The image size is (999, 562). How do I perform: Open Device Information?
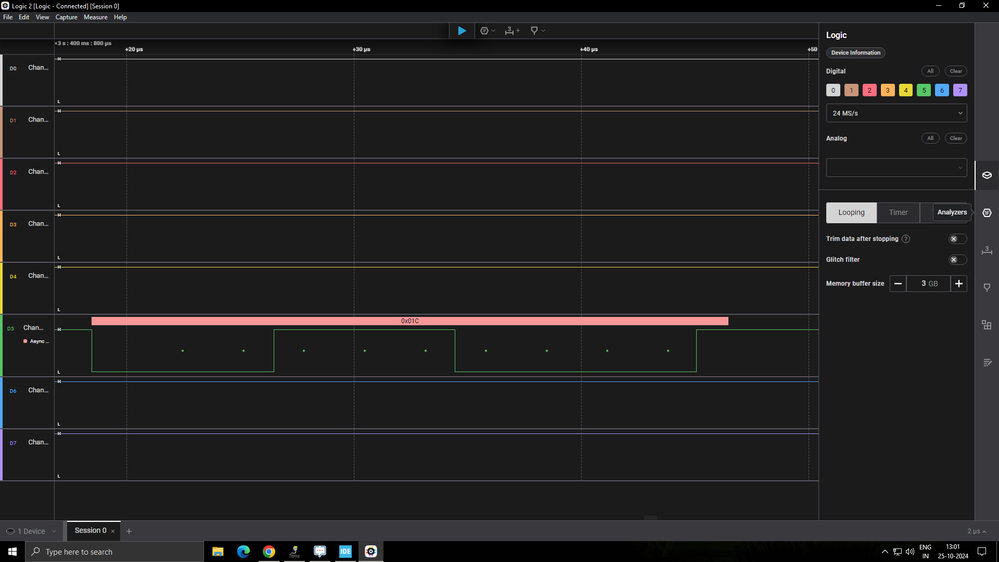[x=856, y=53]
